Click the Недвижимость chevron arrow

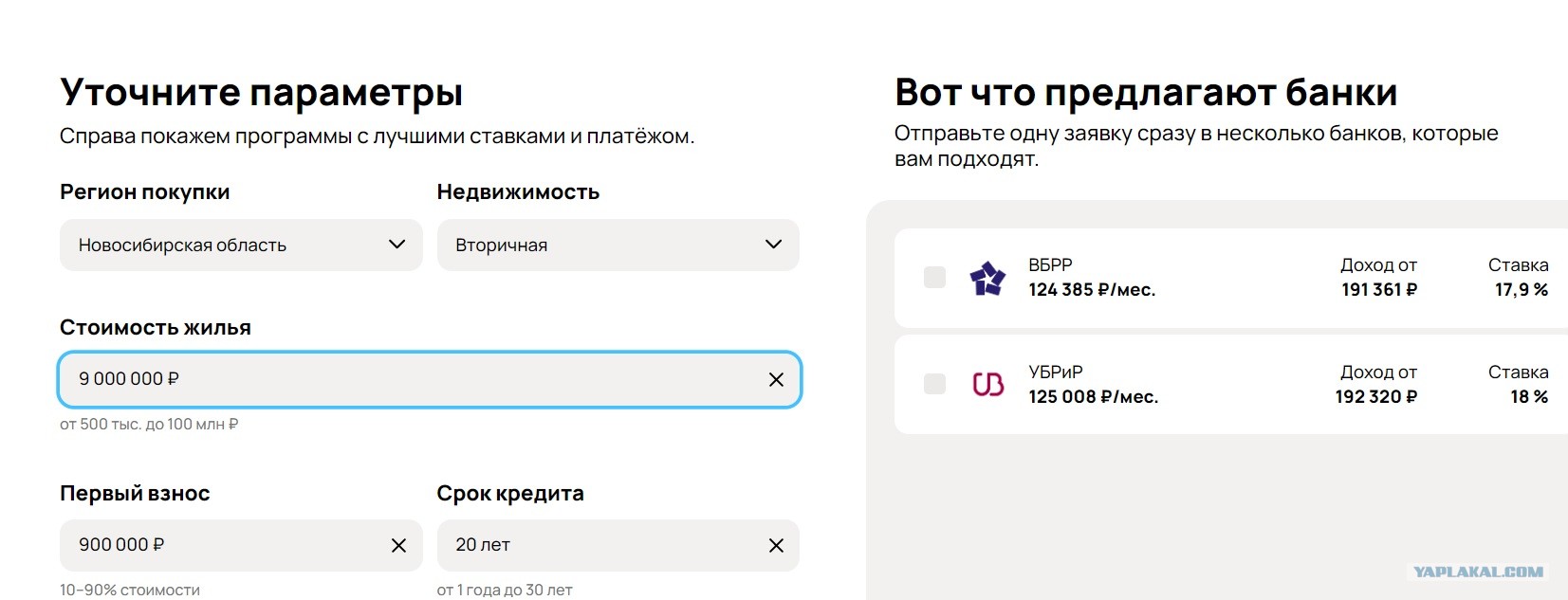pyautogui.click(x=774, y=245)
